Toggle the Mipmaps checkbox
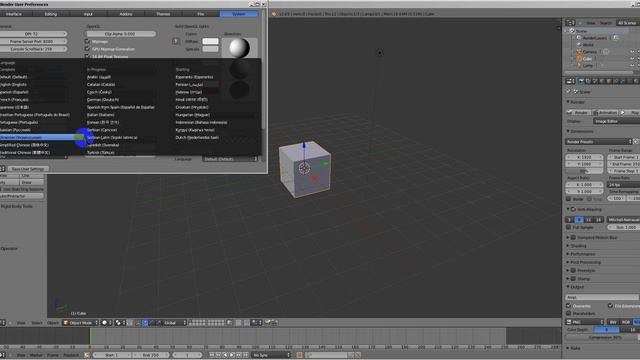 click(87, 41)
